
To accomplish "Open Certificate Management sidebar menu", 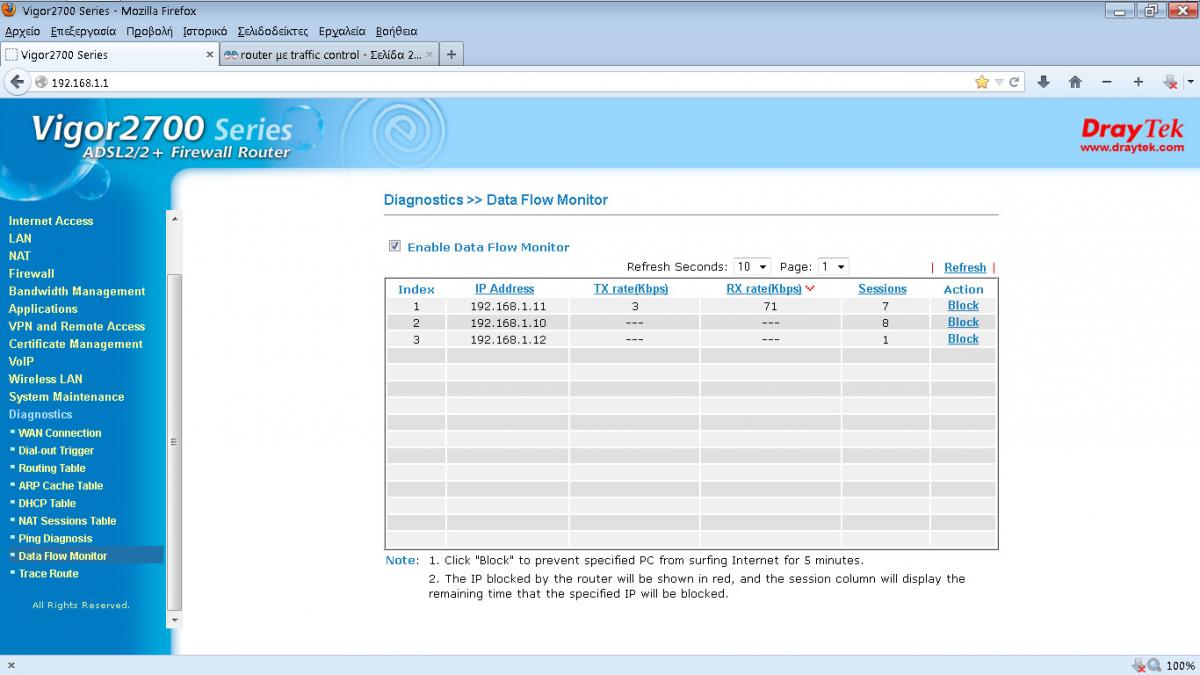I will click(x=76, y=344).
